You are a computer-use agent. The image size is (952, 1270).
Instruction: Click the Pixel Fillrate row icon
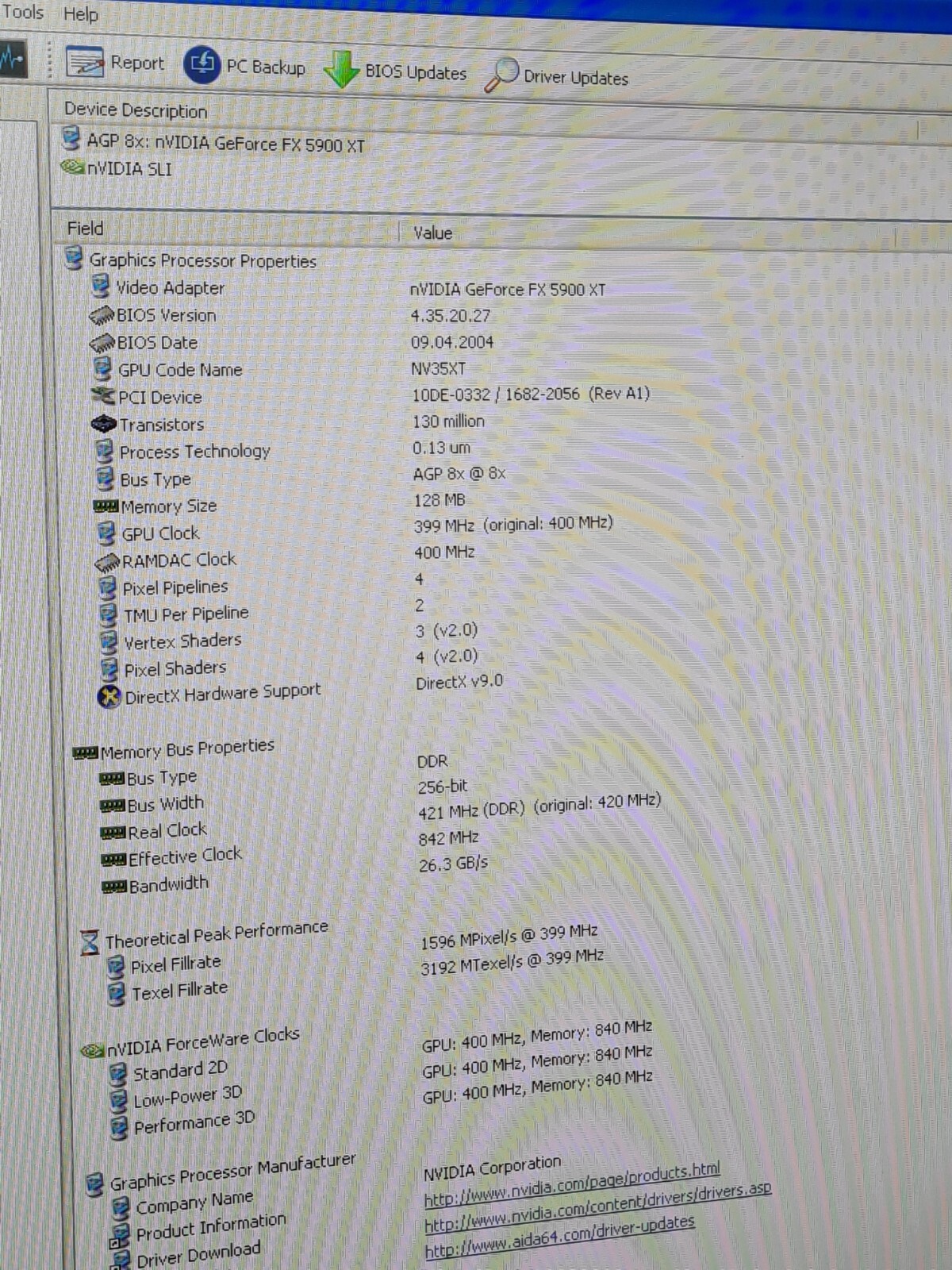tap(116, 966)
